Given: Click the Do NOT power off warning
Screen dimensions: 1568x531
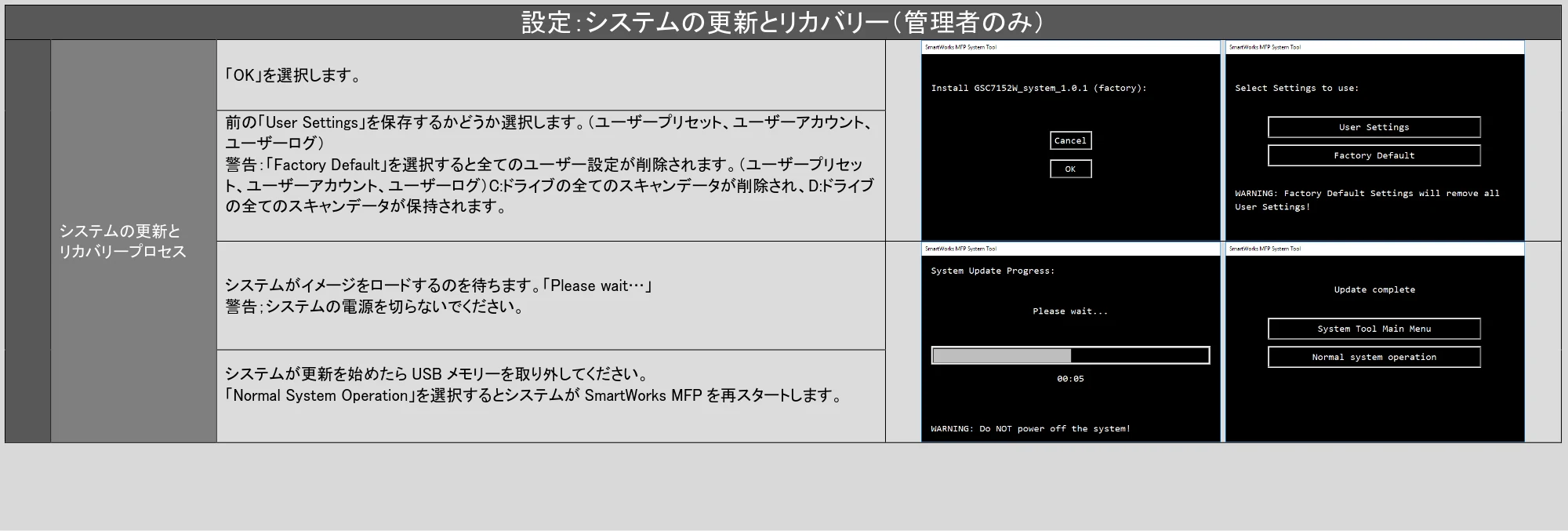Looking at the screenshot, I should pyautogui.click(x=1030, y=429).
